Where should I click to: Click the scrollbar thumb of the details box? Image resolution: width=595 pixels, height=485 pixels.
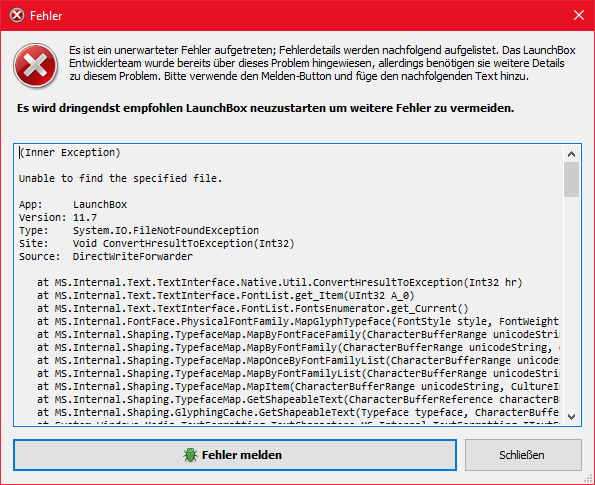tap(571, 180)
